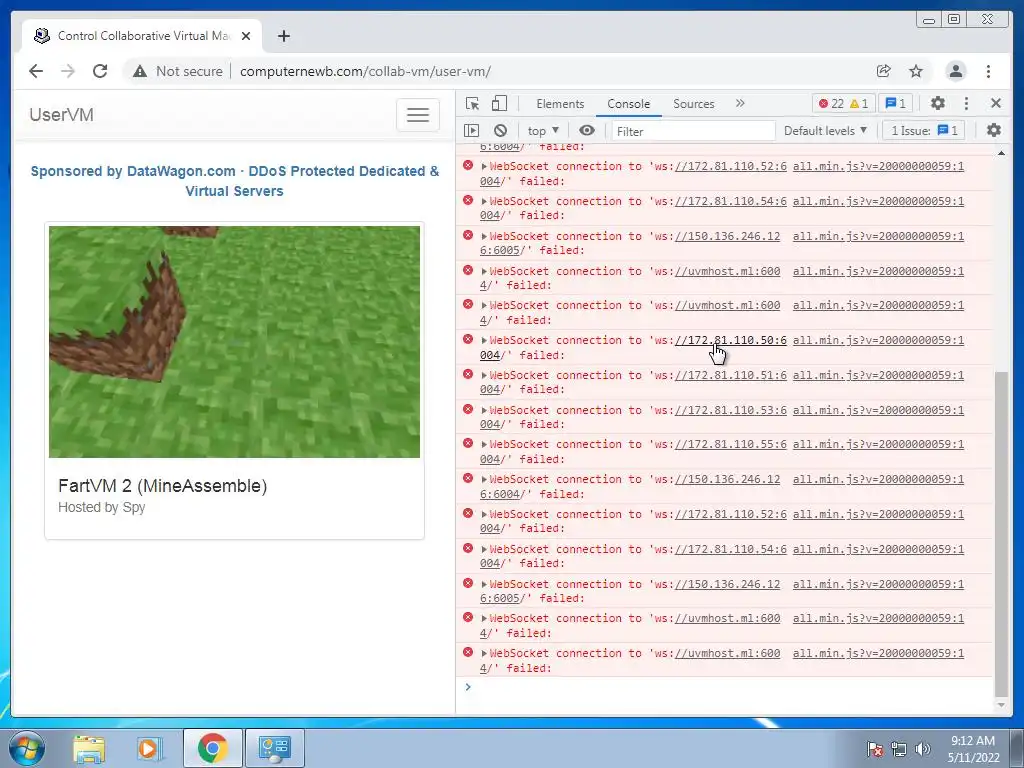1024x768 pixels.
Task: Share this page using the share icon
Action: (x=884, y=71)
